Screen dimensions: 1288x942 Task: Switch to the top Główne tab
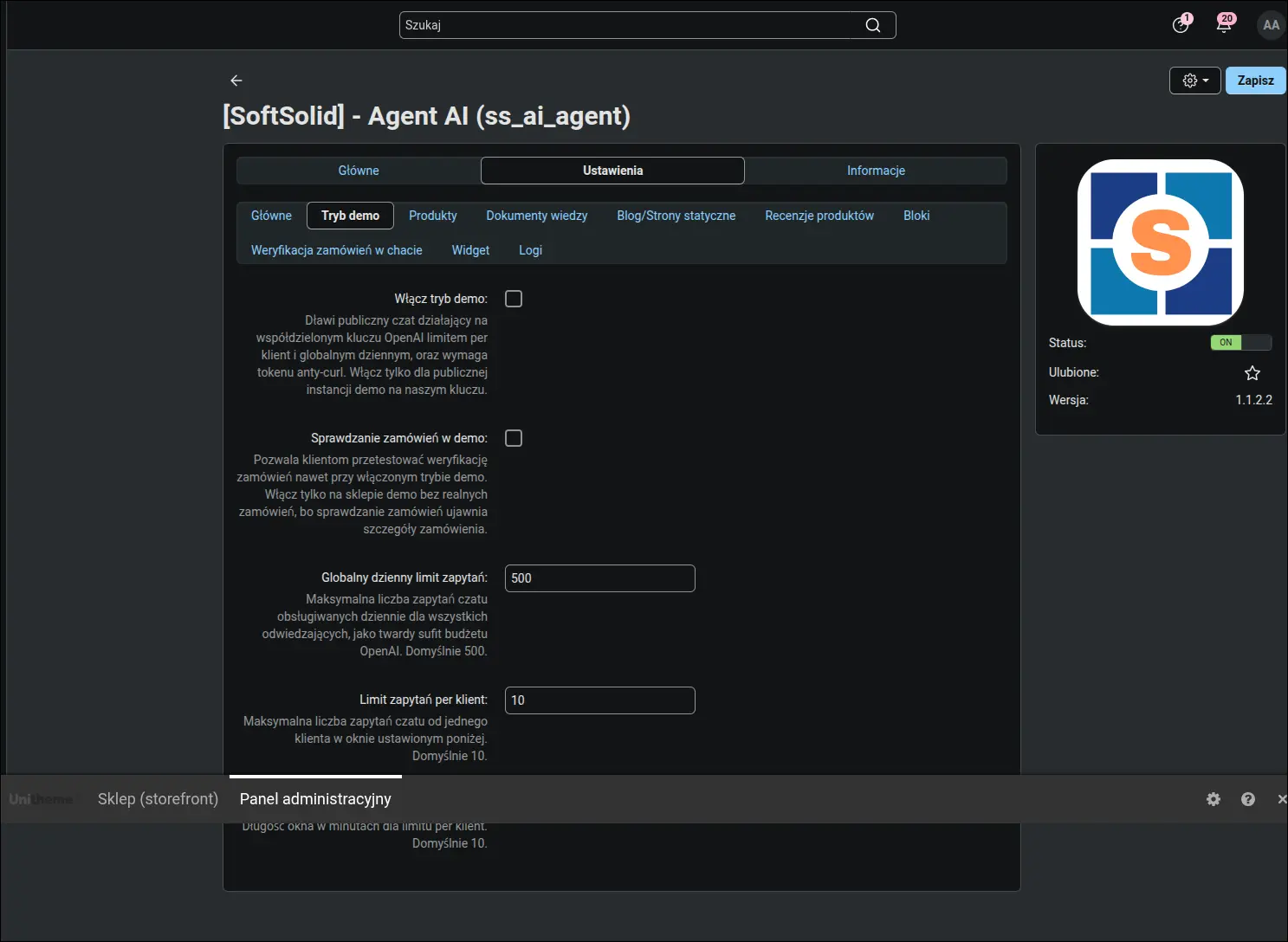point(359,171)
